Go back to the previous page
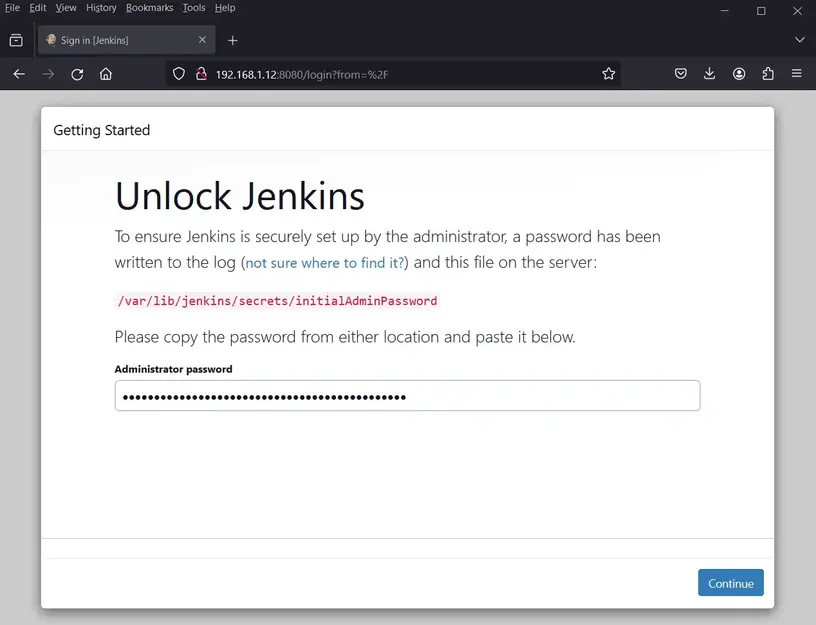Screen dimensions: 816x625 [19, 74]
